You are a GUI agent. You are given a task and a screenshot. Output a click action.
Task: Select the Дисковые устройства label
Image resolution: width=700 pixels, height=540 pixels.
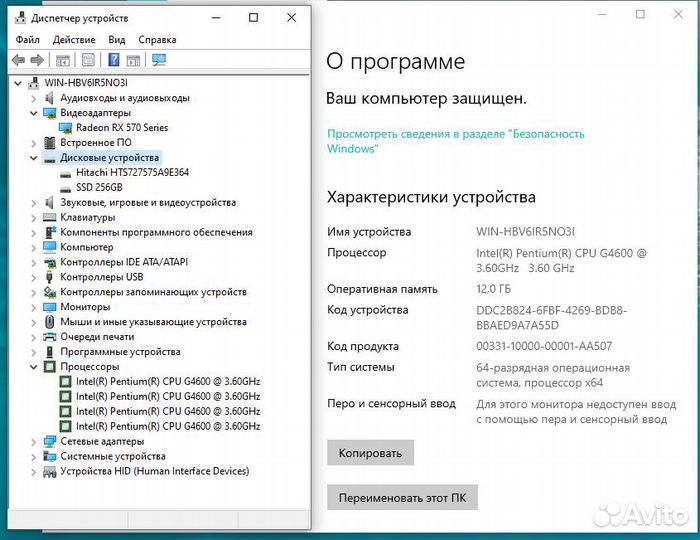point(109,158)
